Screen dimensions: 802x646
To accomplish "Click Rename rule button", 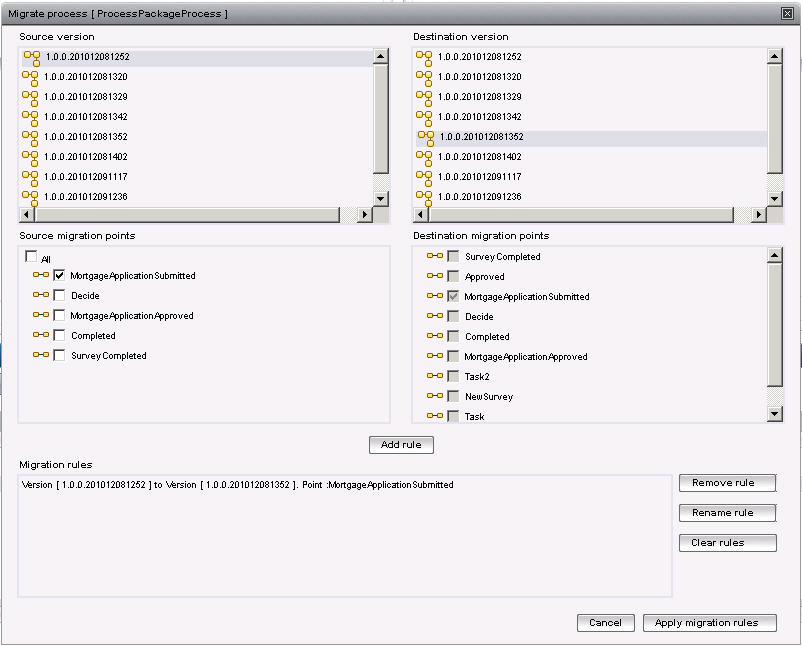I will (728, 513).
